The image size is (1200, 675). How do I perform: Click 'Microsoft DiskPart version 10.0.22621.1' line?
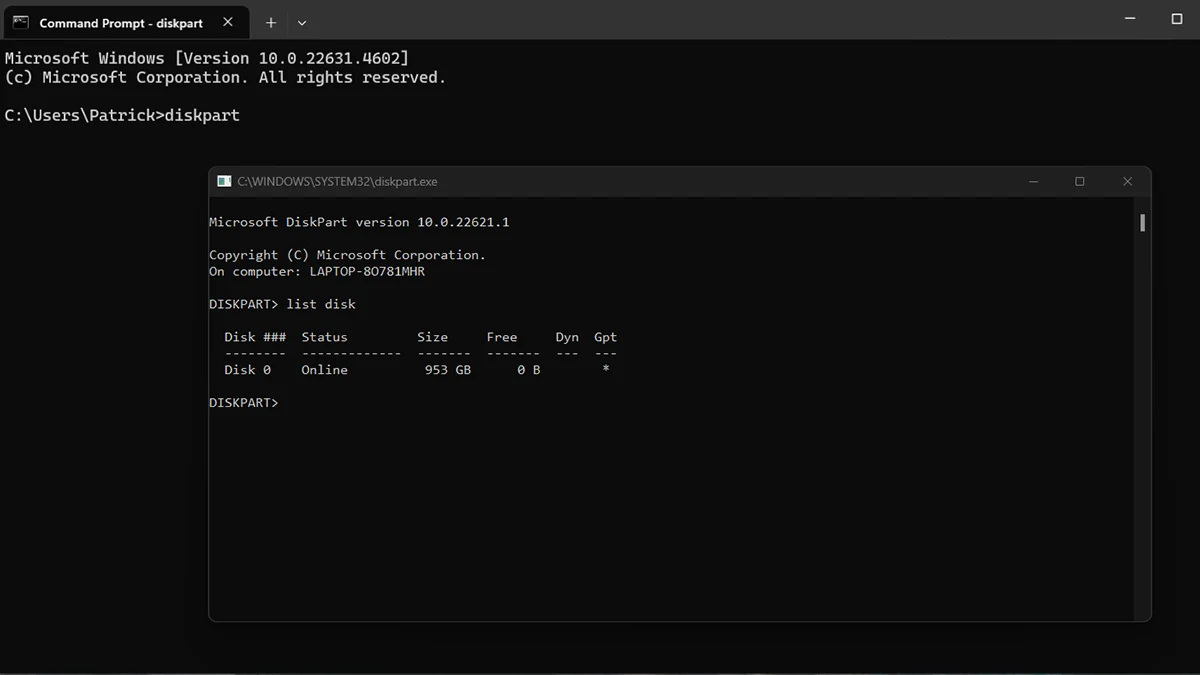(359, 222)
